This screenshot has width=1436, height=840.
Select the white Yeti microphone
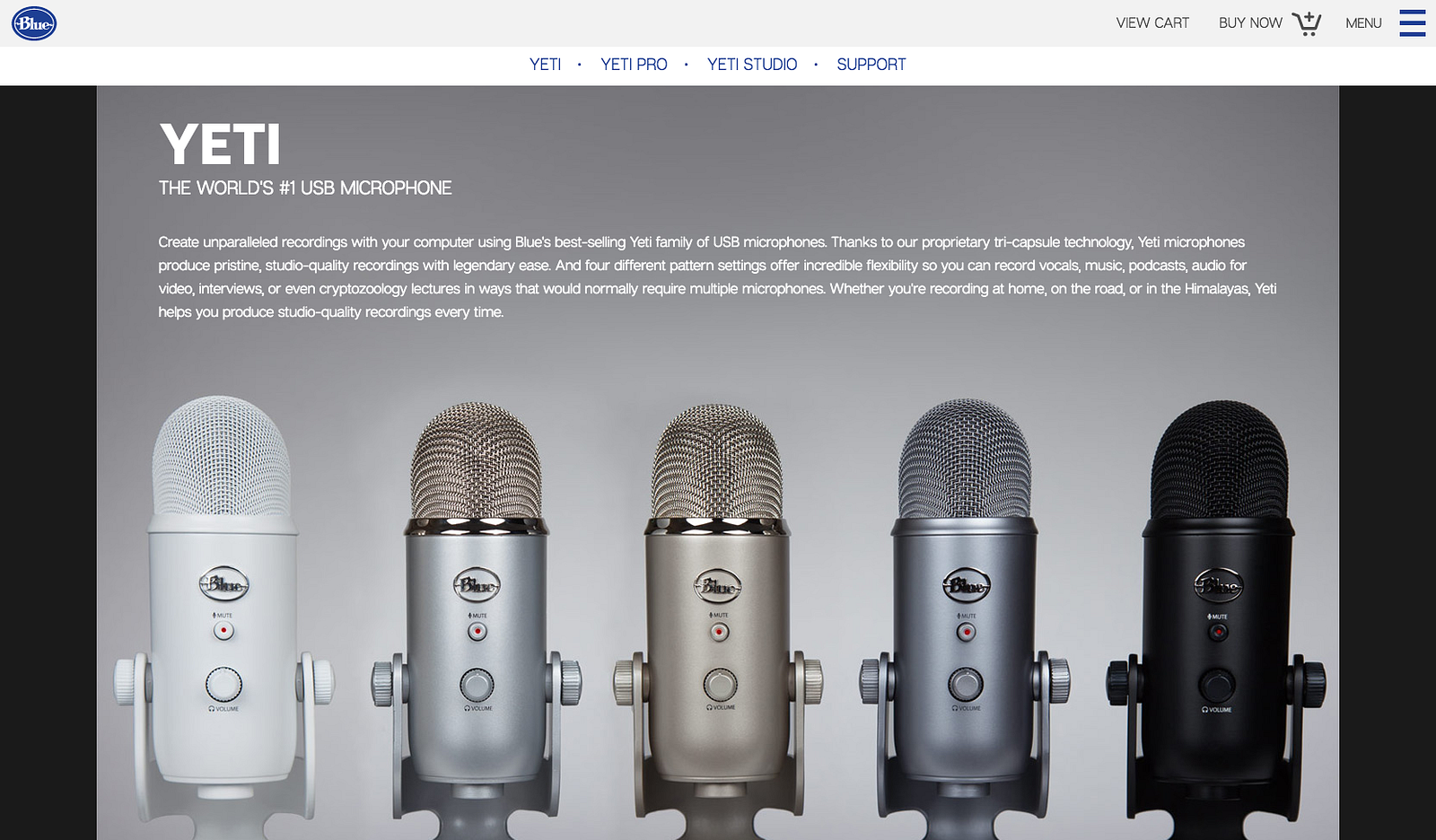(223, 617)
